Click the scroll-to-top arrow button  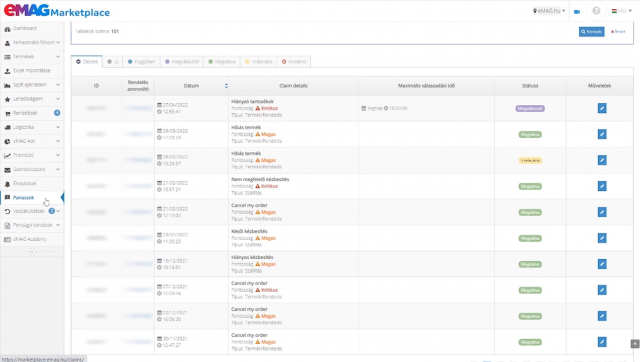click(635, 344)
